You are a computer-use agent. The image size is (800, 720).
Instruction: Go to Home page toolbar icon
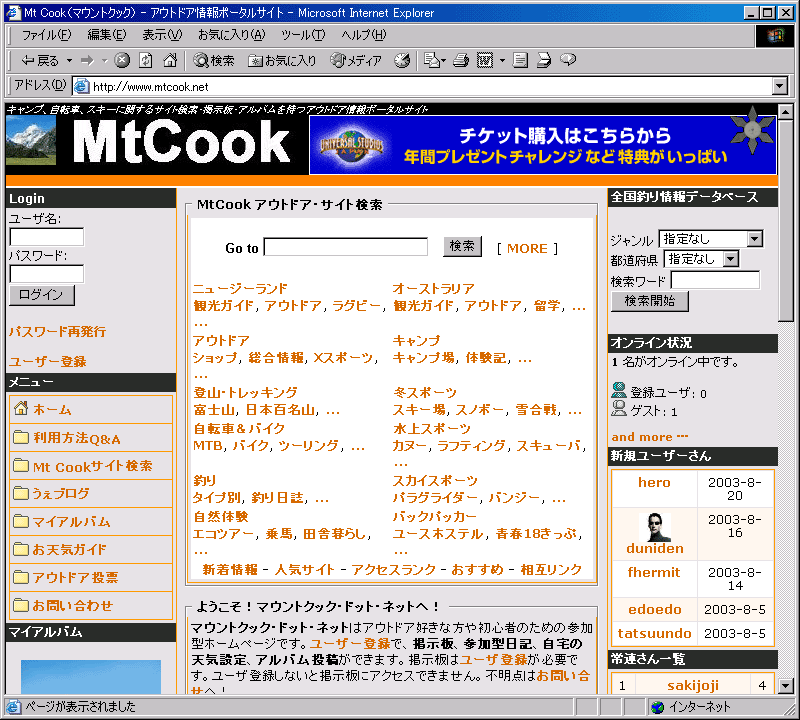170,61
